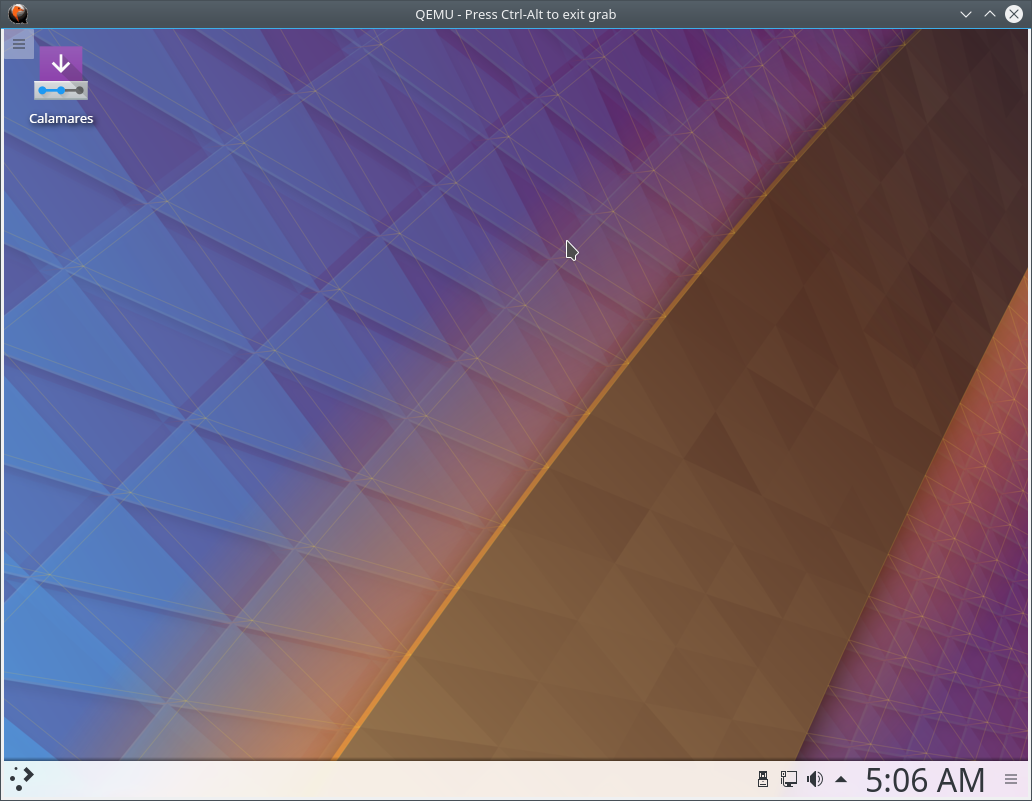Open the window menu chevron in the title bar
Image resolution: width=1032 pixels, height=801 pixels.
click(965, 13)
